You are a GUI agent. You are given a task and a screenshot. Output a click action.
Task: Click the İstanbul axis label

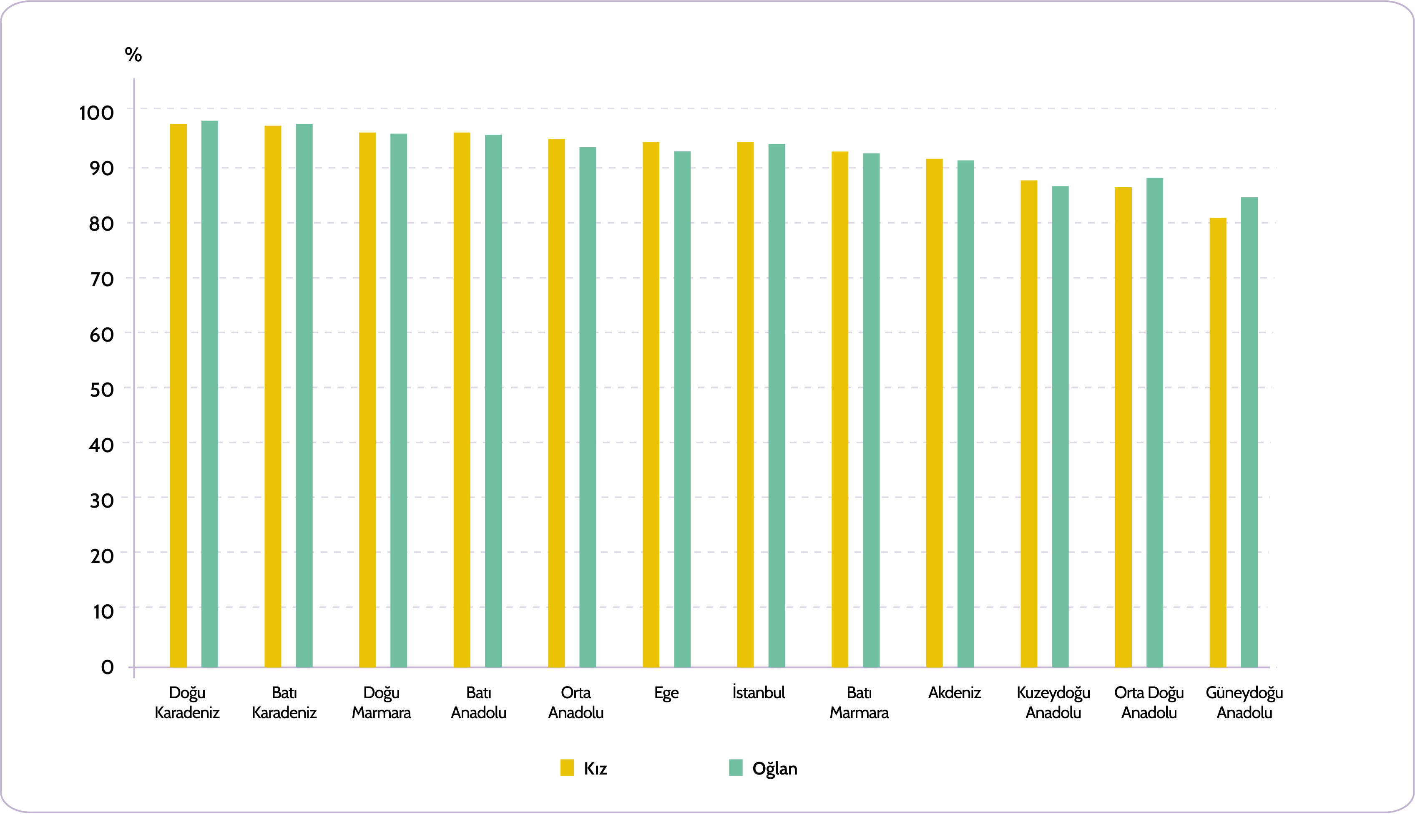tap(759, 692)
